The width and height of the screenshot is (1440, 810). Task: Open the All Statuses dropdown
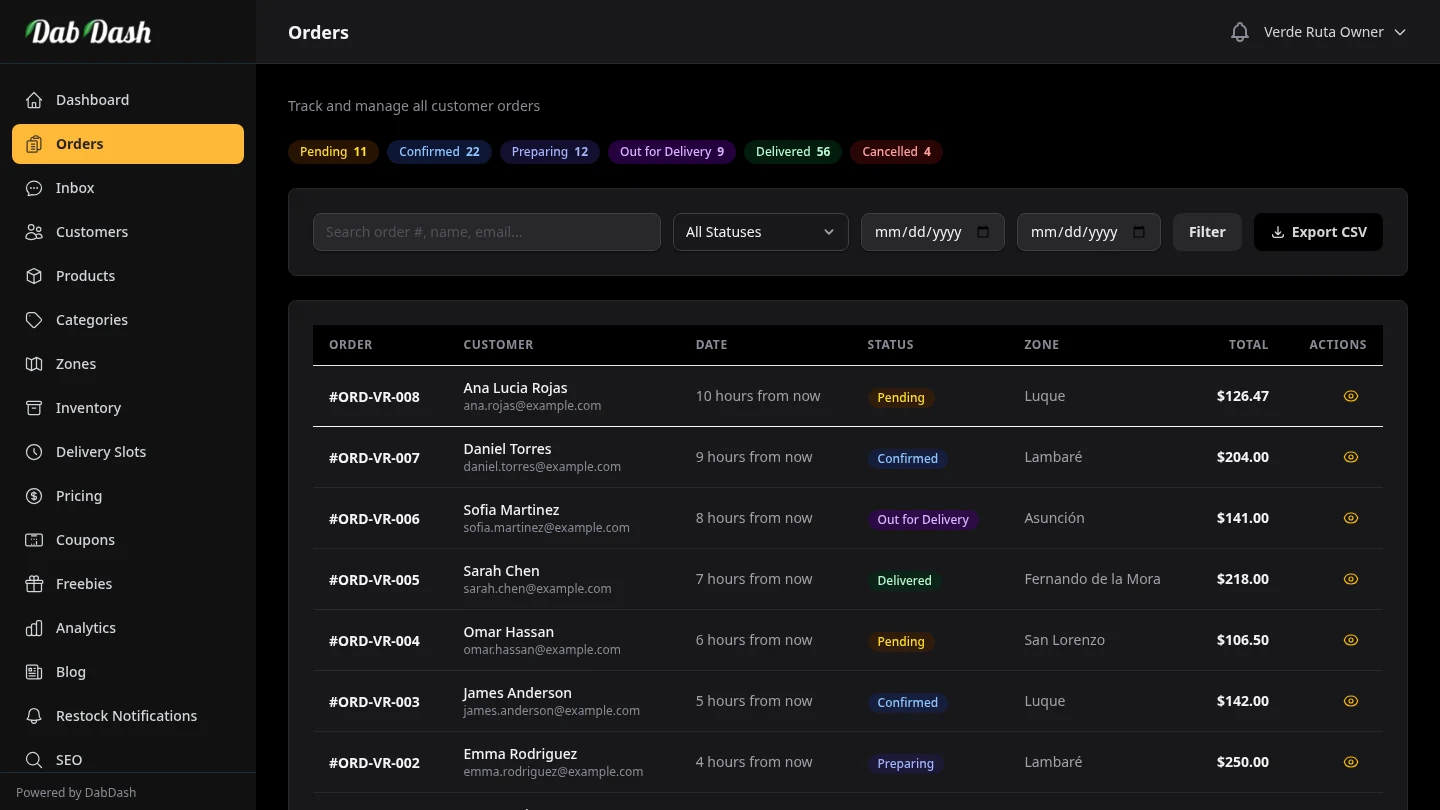(x=760, y=231)
